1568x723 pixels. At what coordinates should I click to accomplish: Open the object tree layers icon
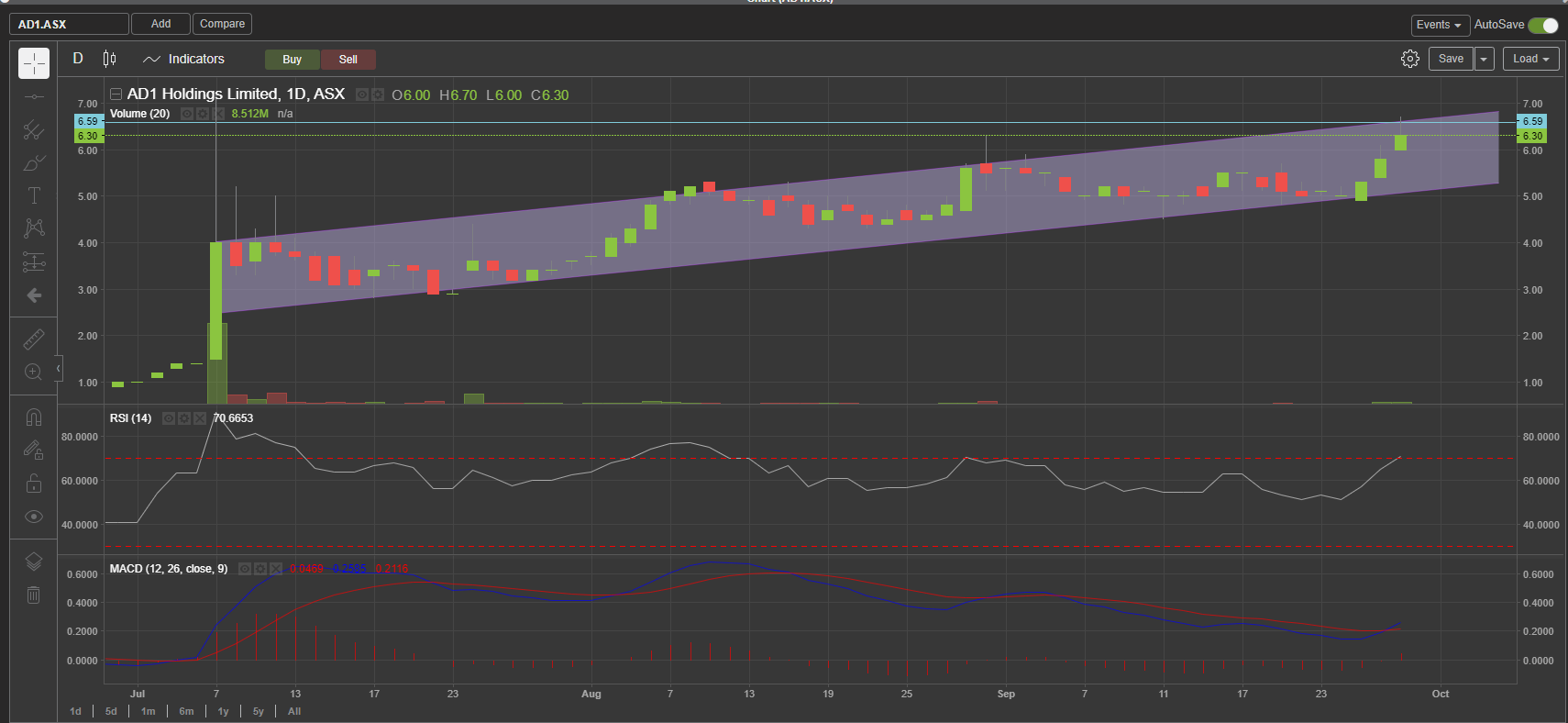[34, 562]
